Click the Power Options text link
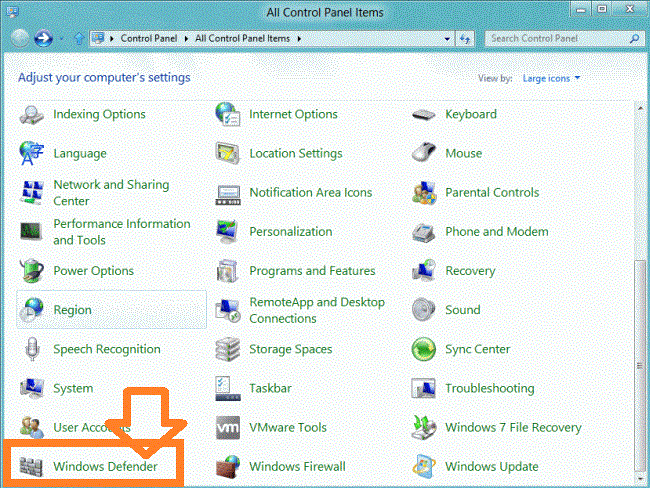650x488 pixels. 93,271
